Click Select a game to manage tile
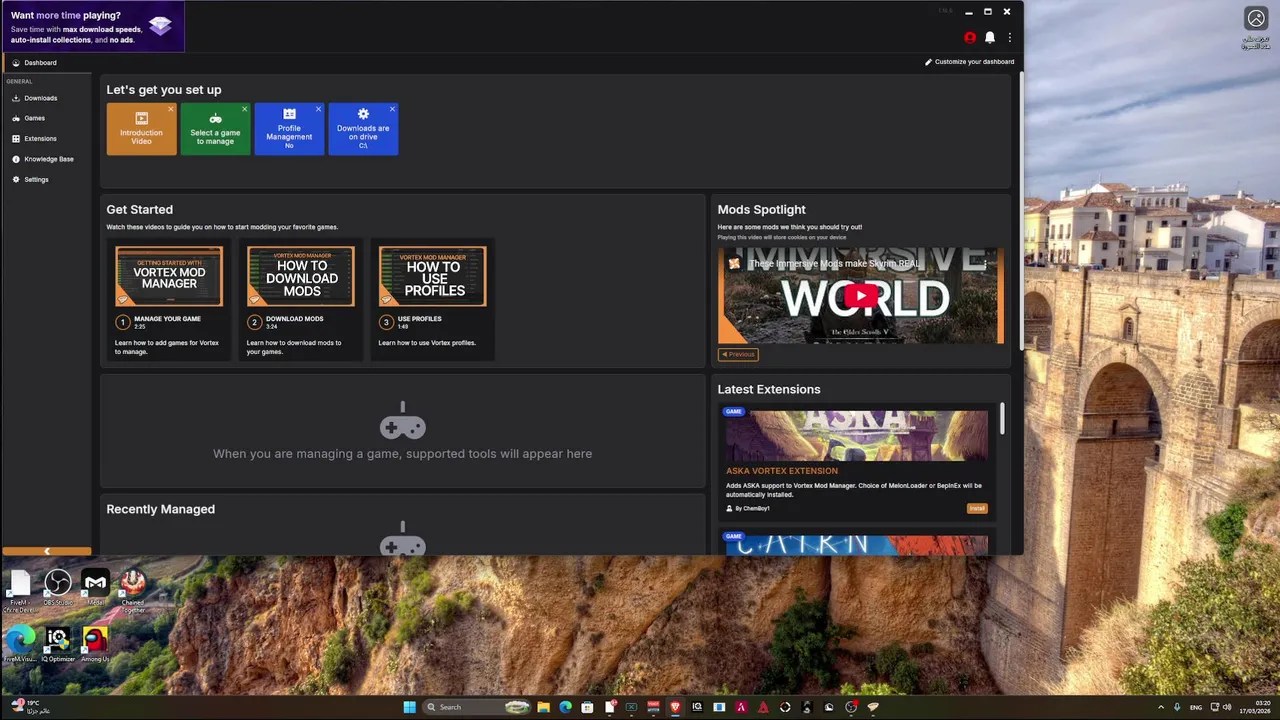The image size is (1280, 720). click(215, 129)
